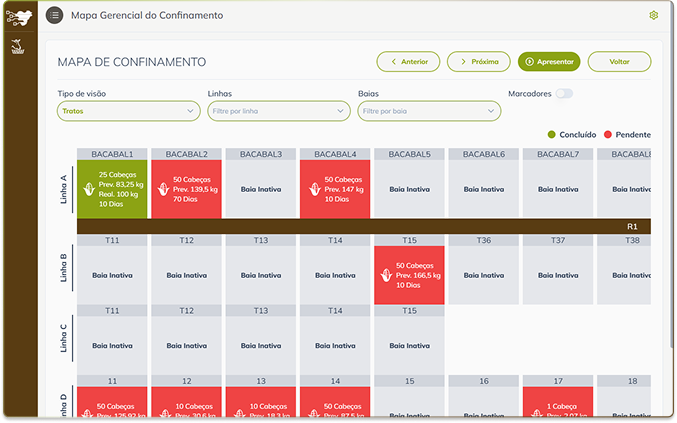Expand the Filtre por baia dropdown

(429, 111)
